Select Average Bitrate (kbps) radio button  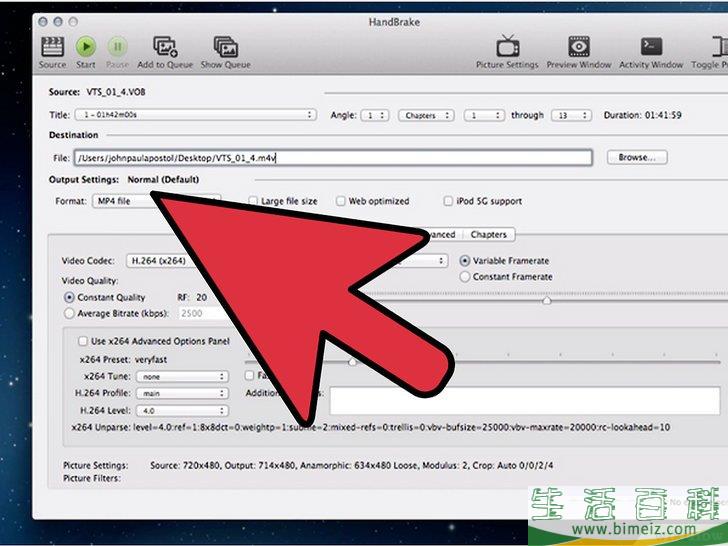click(69, 313)
